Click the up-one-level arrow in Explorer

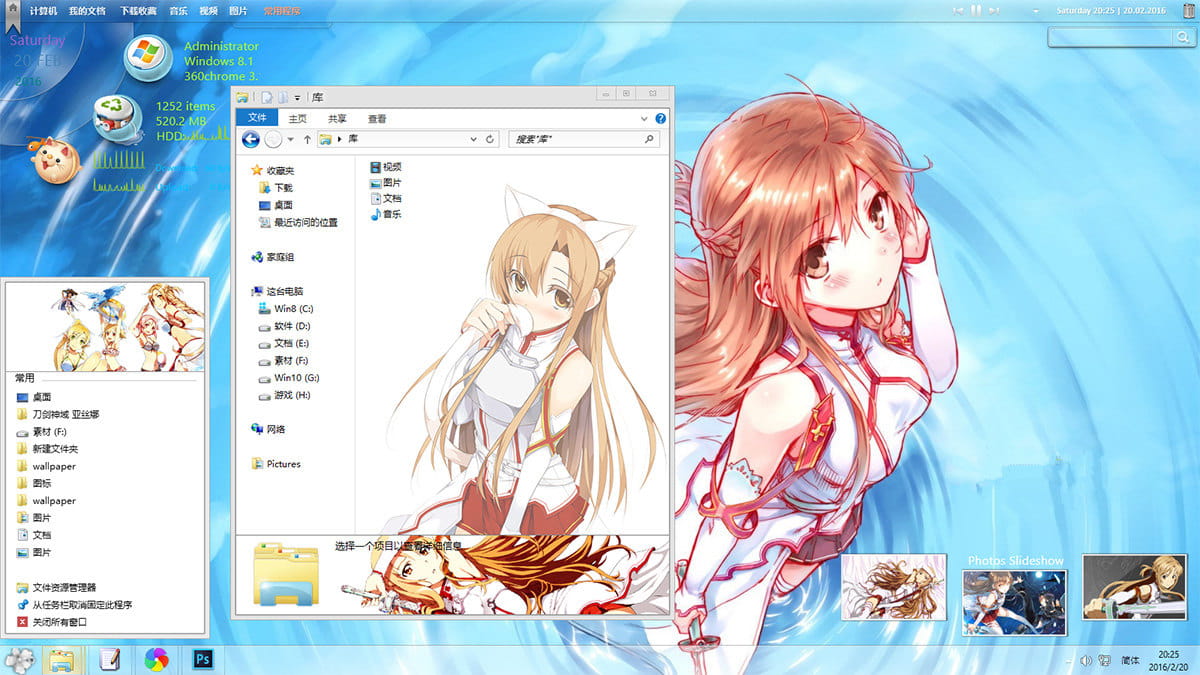(308, 138)
